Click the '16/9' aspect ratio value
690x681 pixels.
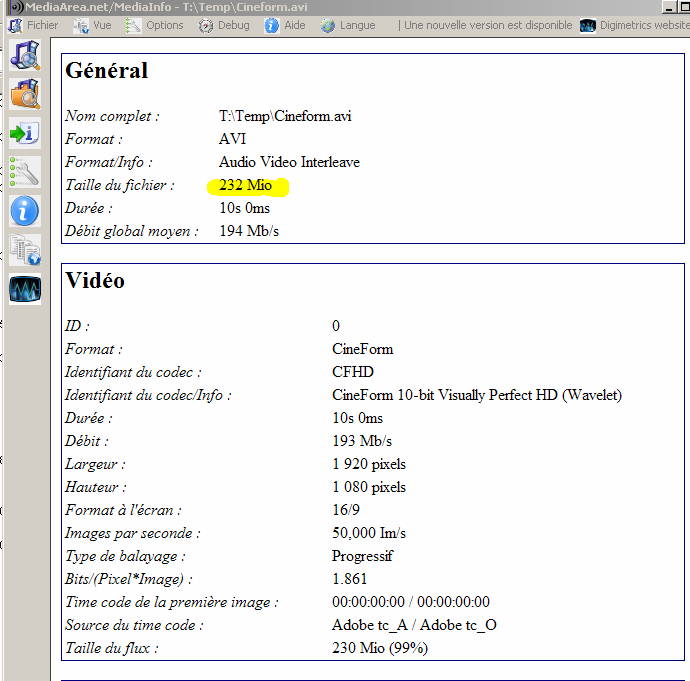click(x=346, y=510)
